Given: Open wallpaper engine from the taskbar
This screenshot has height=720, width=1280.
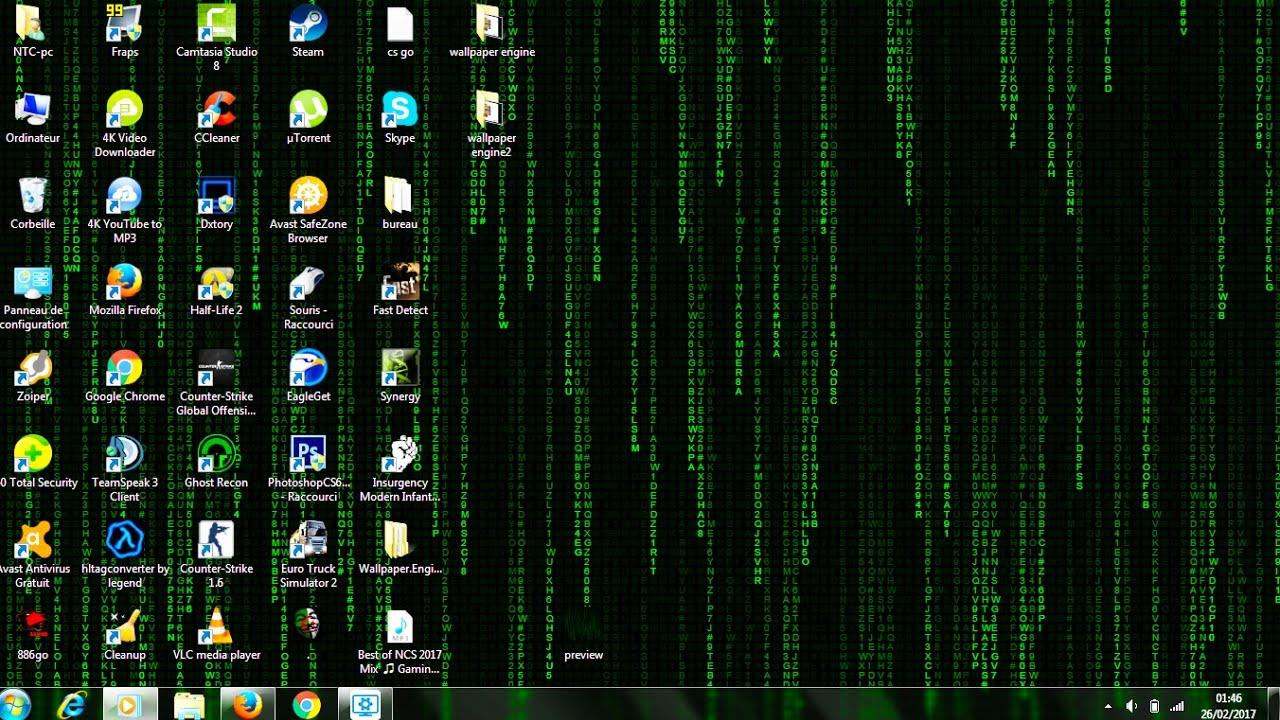Looking at the screenshot, I should coord(365,705).
